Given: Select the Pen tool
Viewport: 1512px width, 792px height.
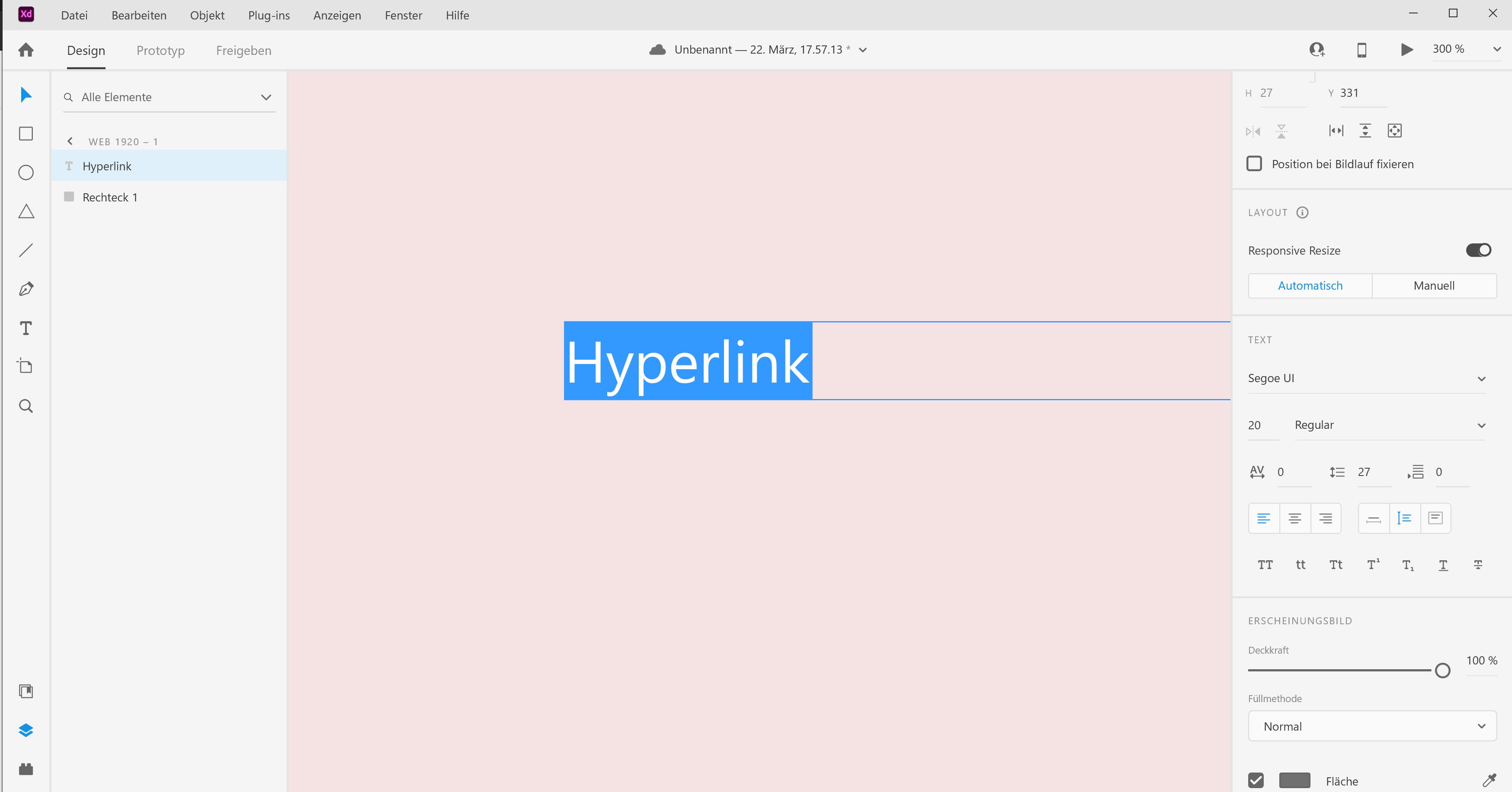Looking at the screenshot, I should (25, 289).
